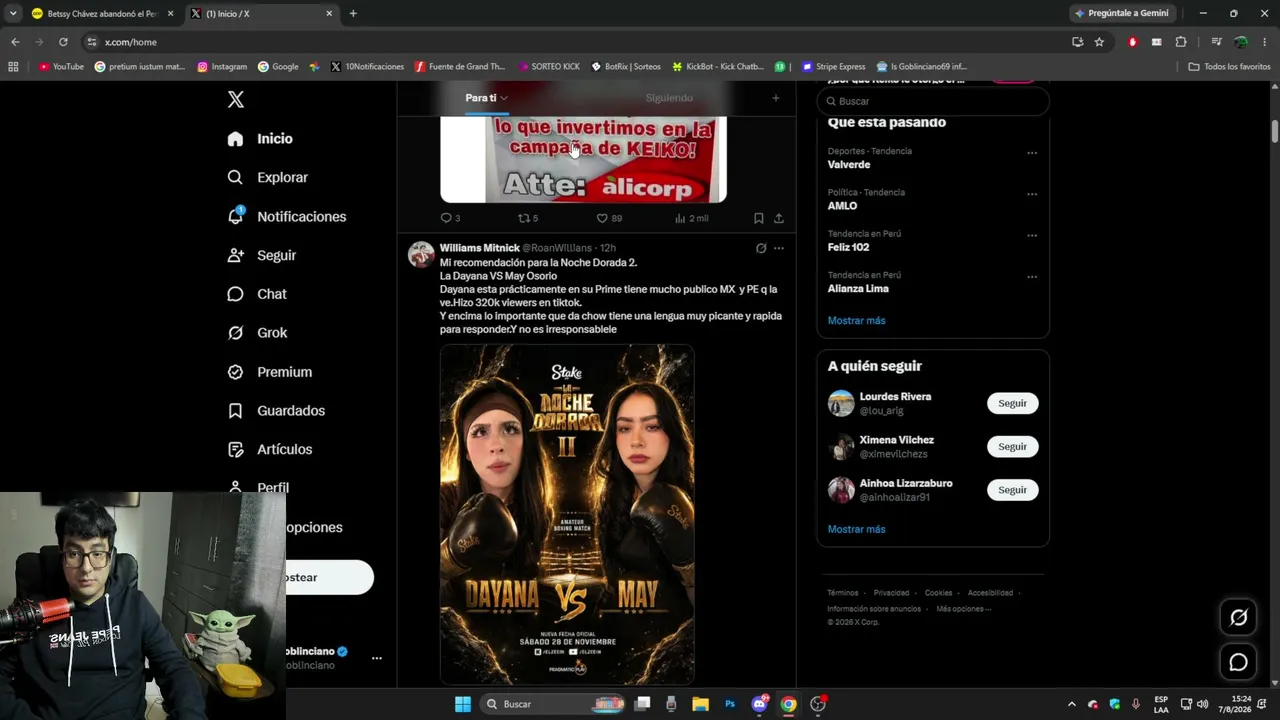This screenshot has width=1280, height=720.
Task: Click Mostrar más under trends list
Action: 857,321
